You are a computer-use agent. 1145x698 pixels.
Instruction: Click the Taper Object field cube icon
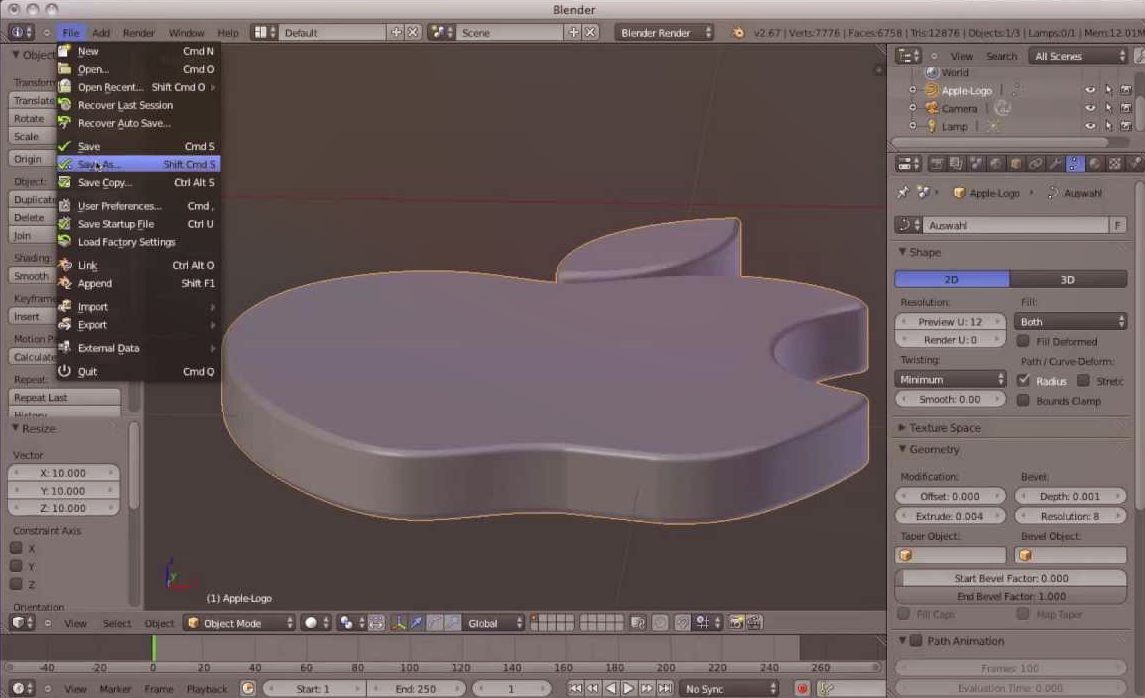point(906,556)
